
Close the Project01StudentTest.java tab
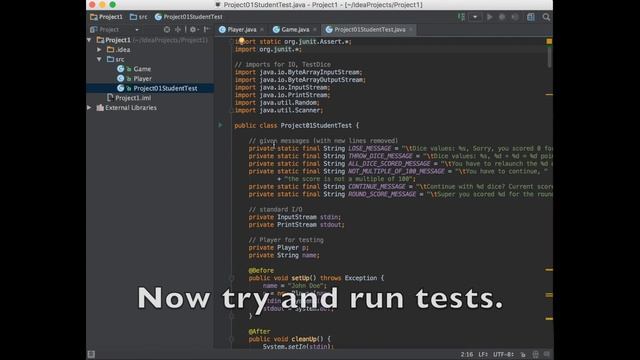coord(411,29)
